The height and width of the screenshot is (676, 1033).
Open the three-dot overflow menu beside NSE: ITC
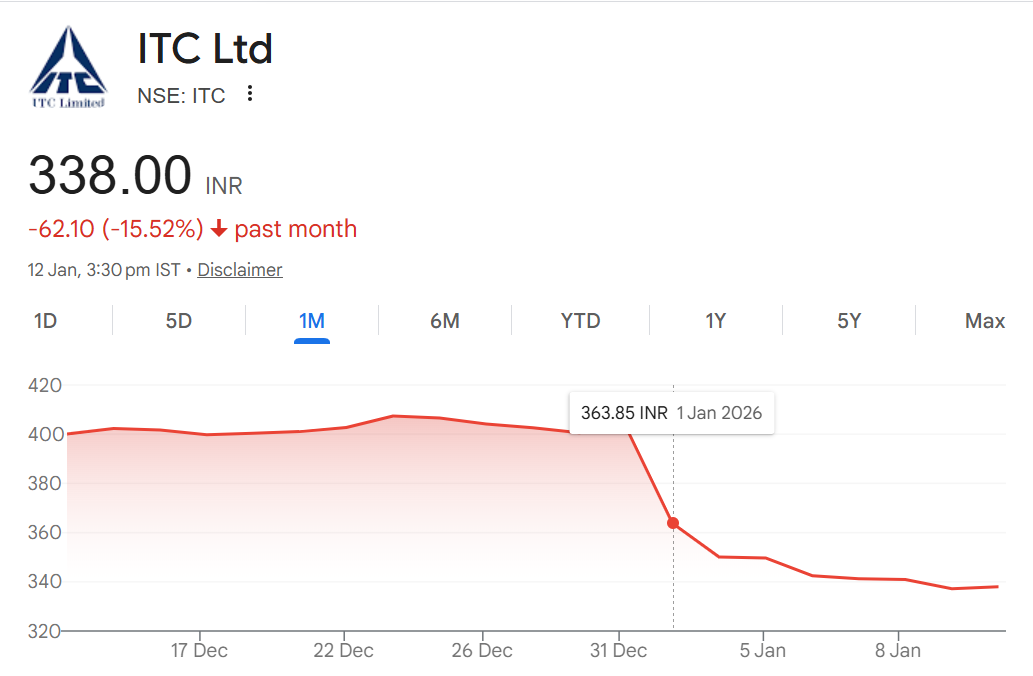(249, 93)
